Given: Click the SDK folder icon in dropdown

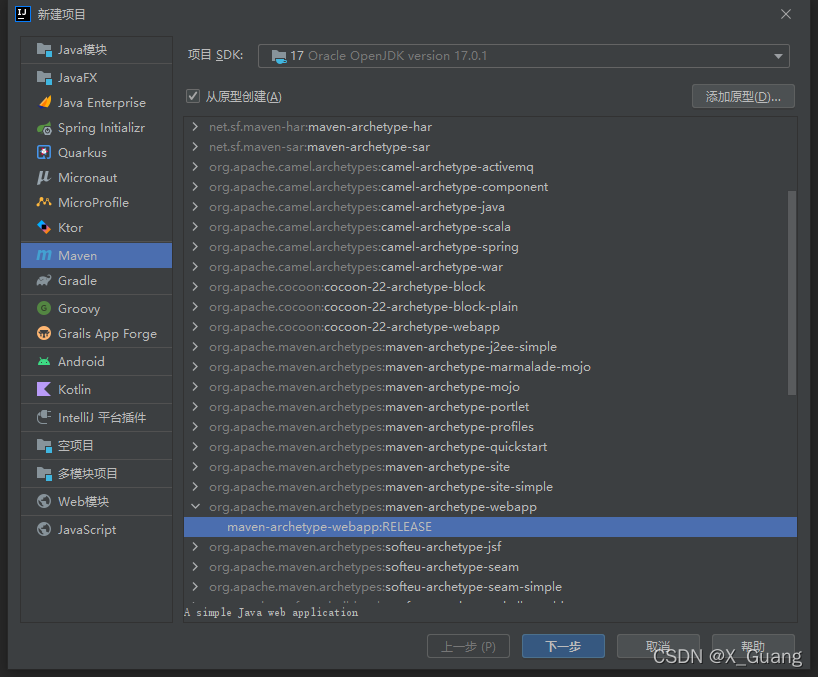Looking at the screenshot, I should point(279,56).
